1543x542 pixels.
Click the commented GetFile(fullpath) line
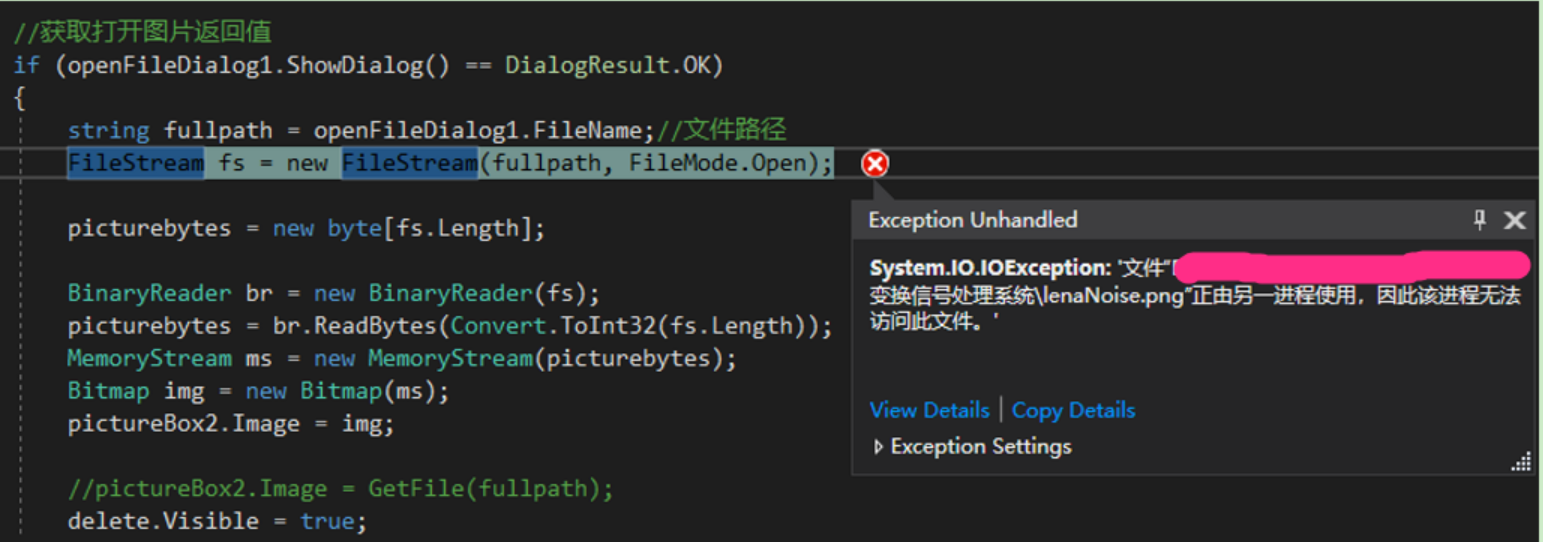tap(340, 489)
